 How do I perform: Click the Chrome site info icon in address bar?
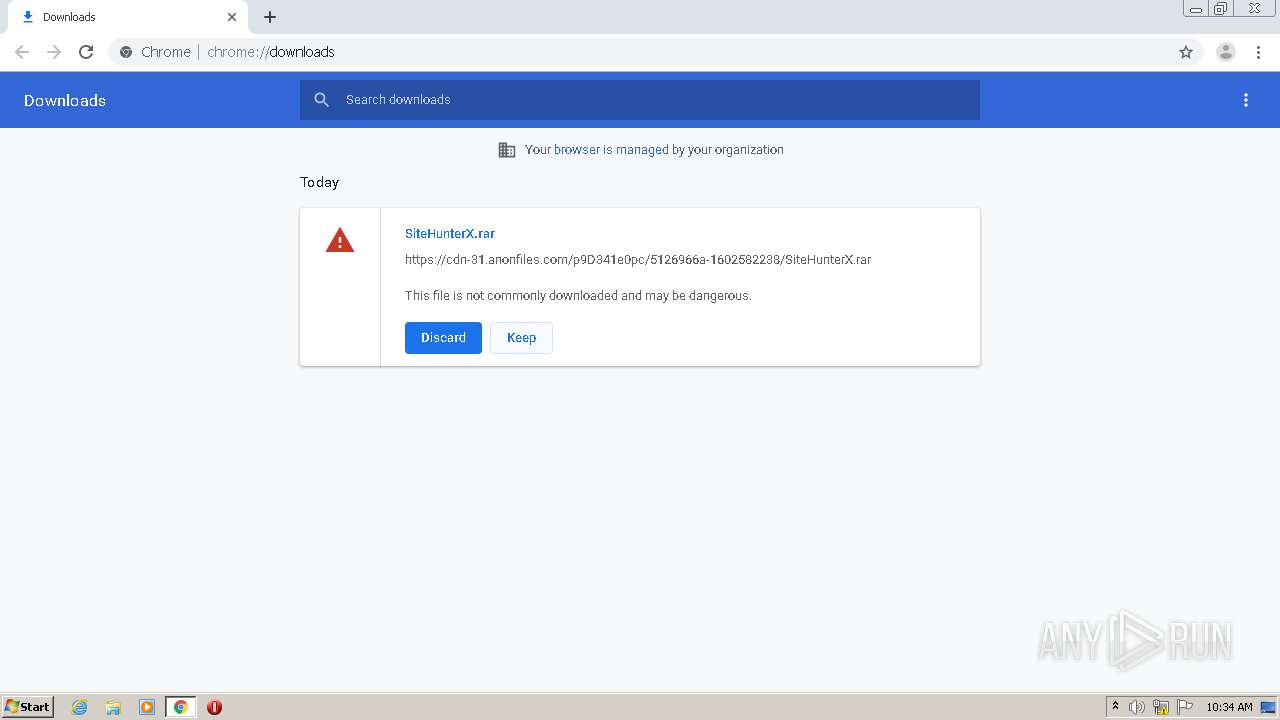[x=126, y=52]
